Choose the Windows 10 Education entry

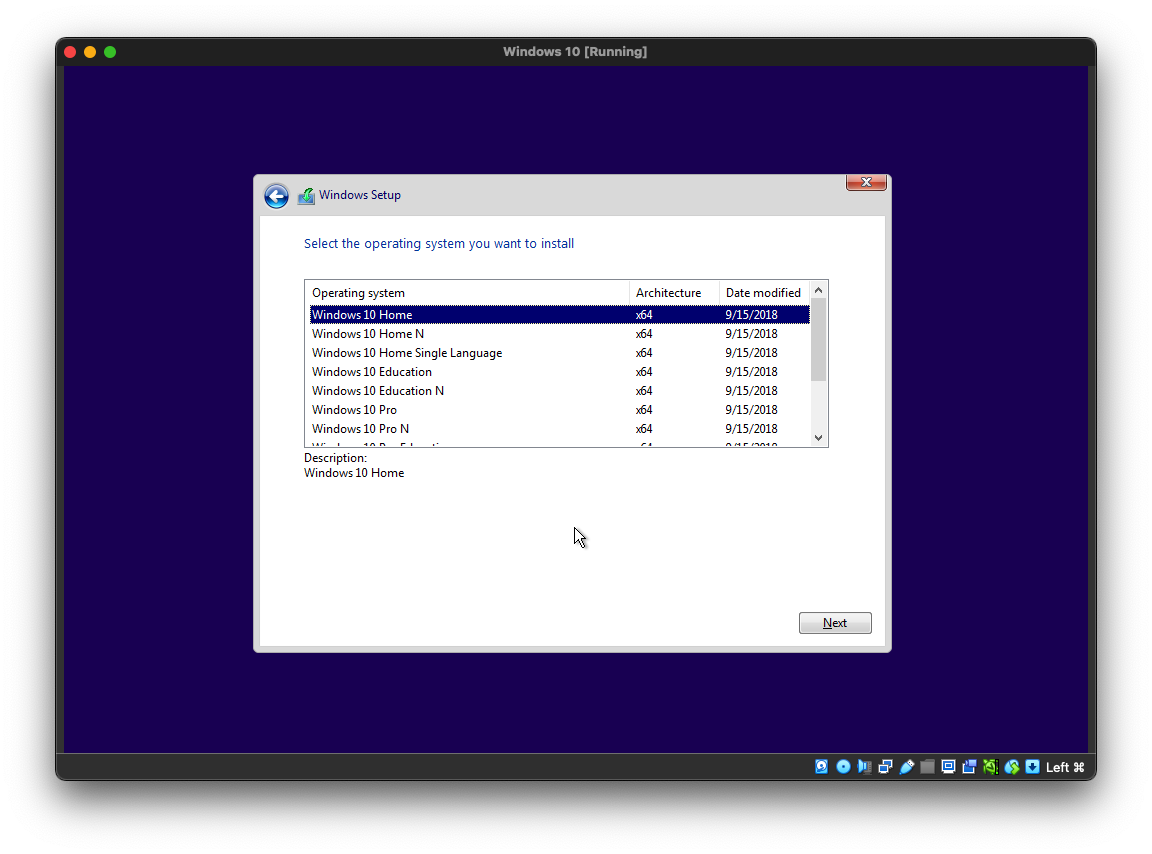pyautogui.click(x=372, y=372)
